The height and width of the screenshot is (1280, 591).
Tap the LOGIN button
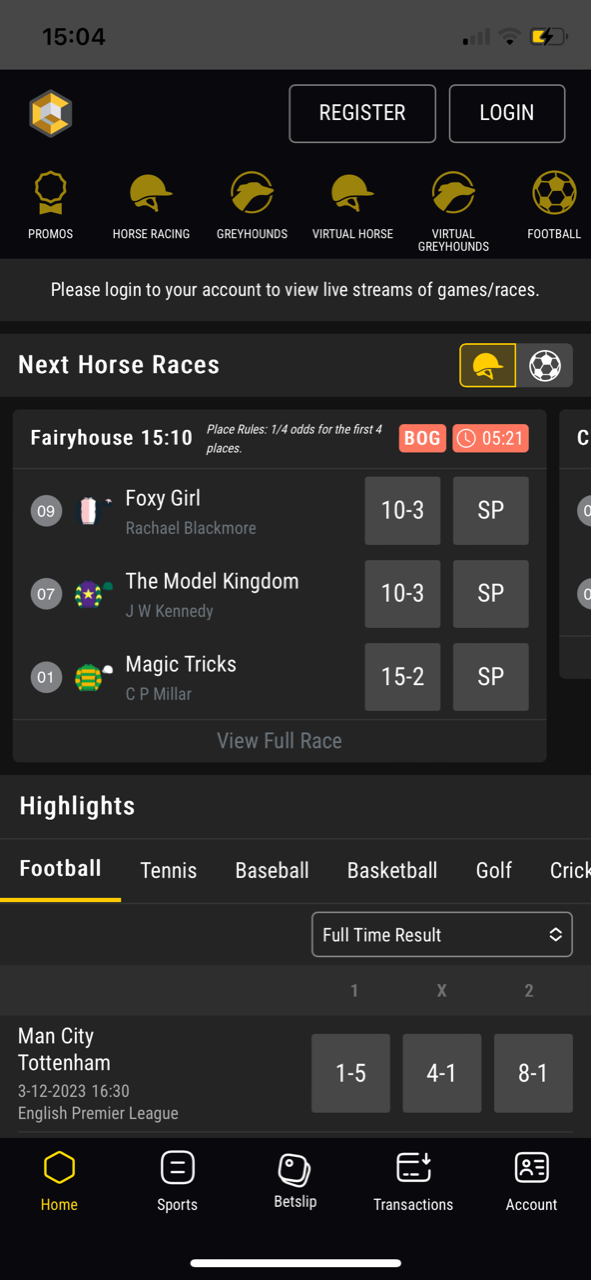(x=507, y=113)
